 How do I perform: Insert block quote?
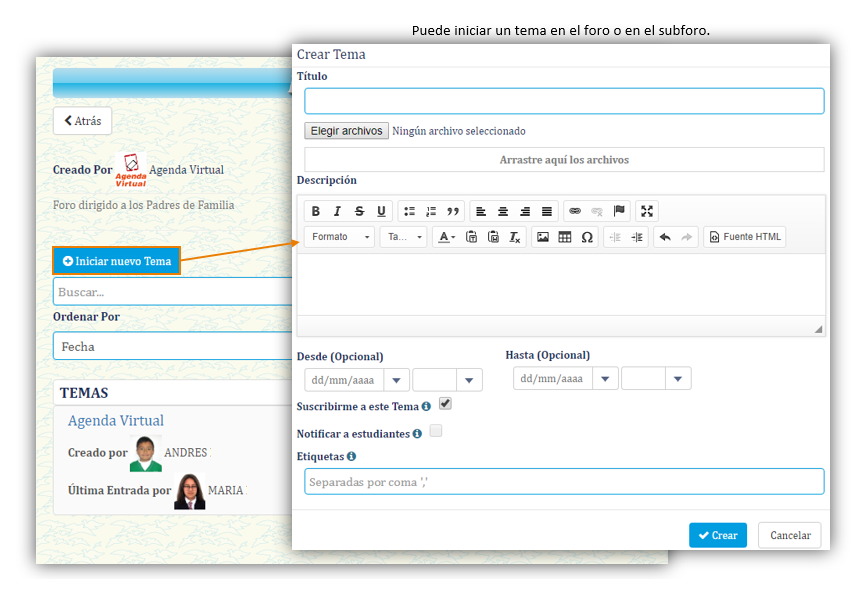pos(453,211)
